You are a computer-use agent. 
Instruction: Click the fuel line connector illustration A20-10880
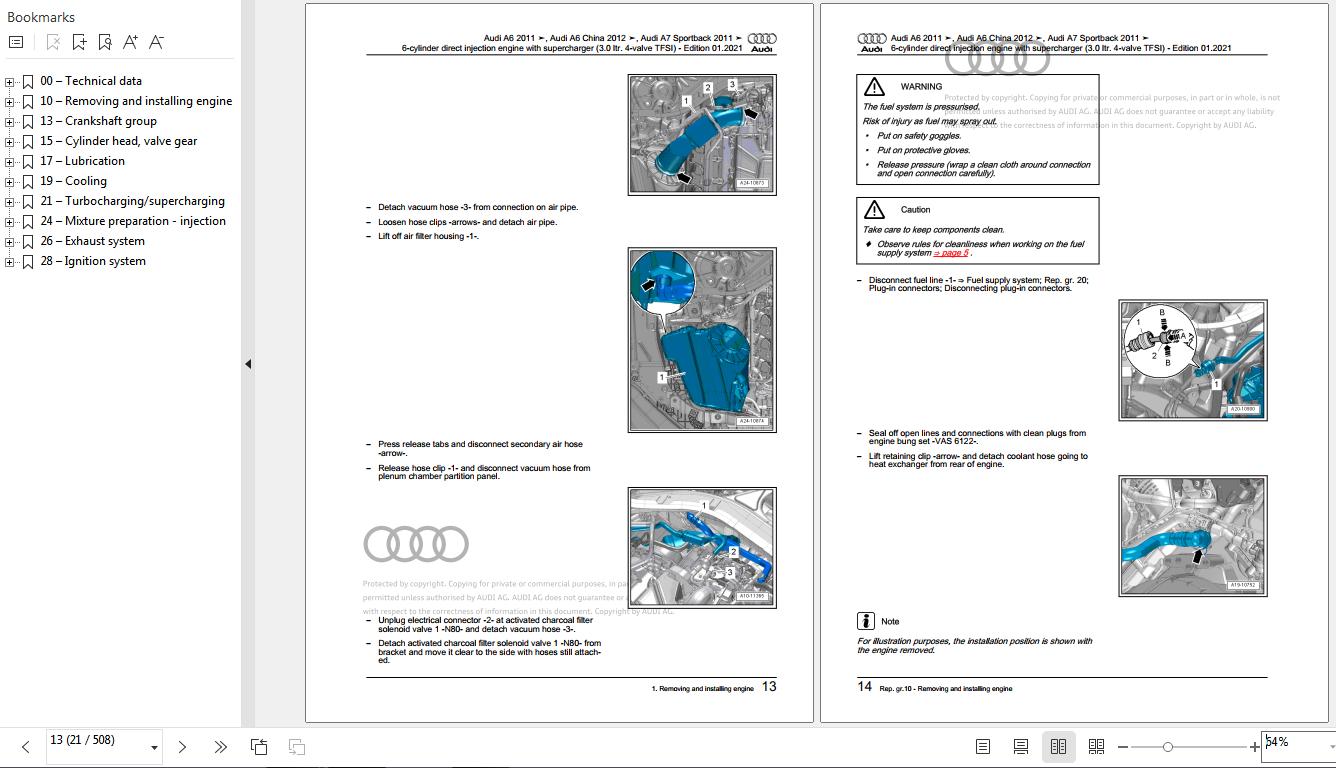tap(1193, 360)
